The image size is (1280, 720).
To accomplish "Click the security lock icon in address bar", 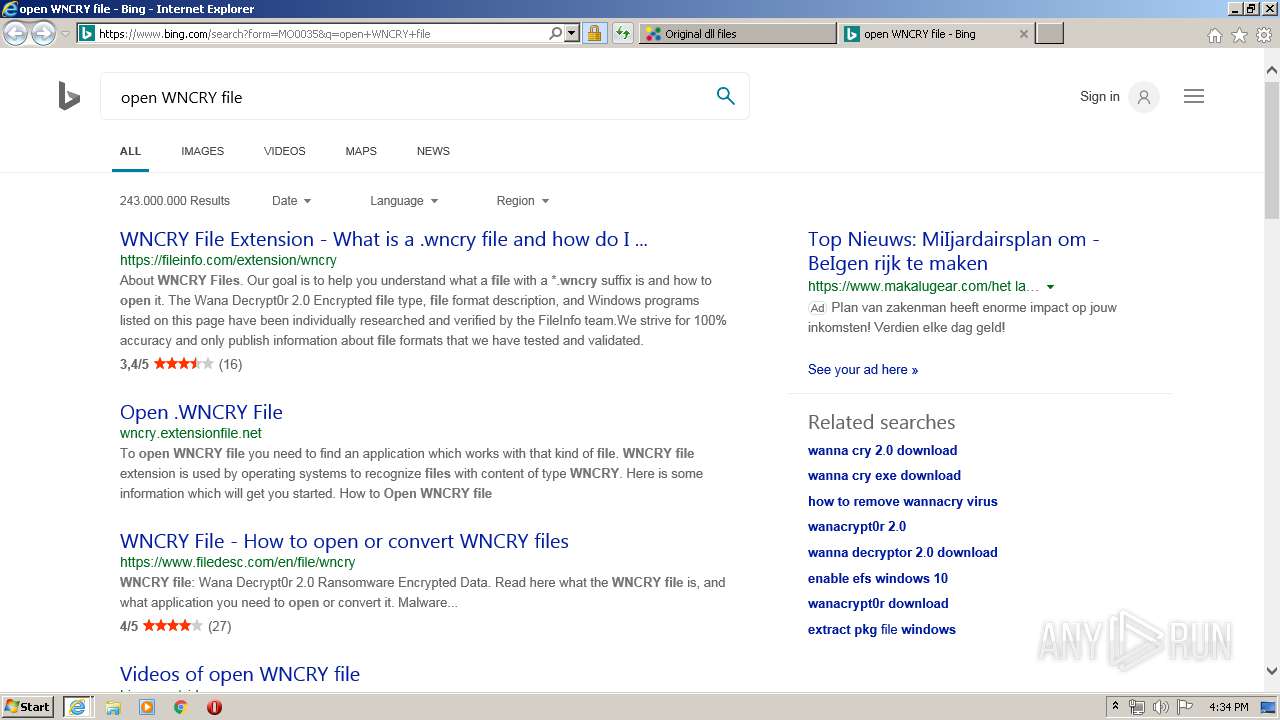I will click(x=594, y=33).
